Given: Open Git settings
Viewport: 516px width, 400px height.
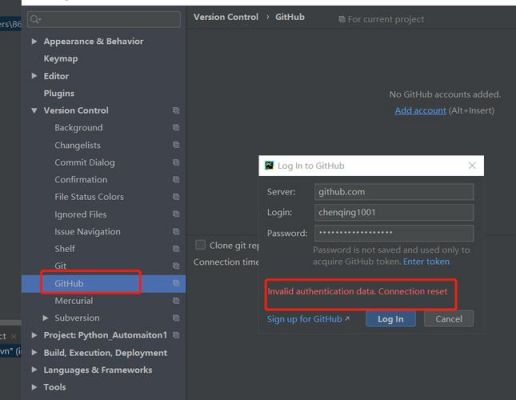Looking at the screenshot, I should coord(60,266).
